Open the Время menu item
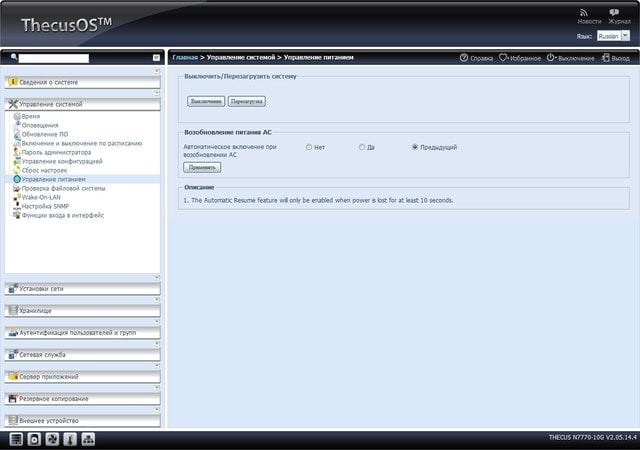Image resolution: width=640 pixels, height=450 pixels. (31, 116)
